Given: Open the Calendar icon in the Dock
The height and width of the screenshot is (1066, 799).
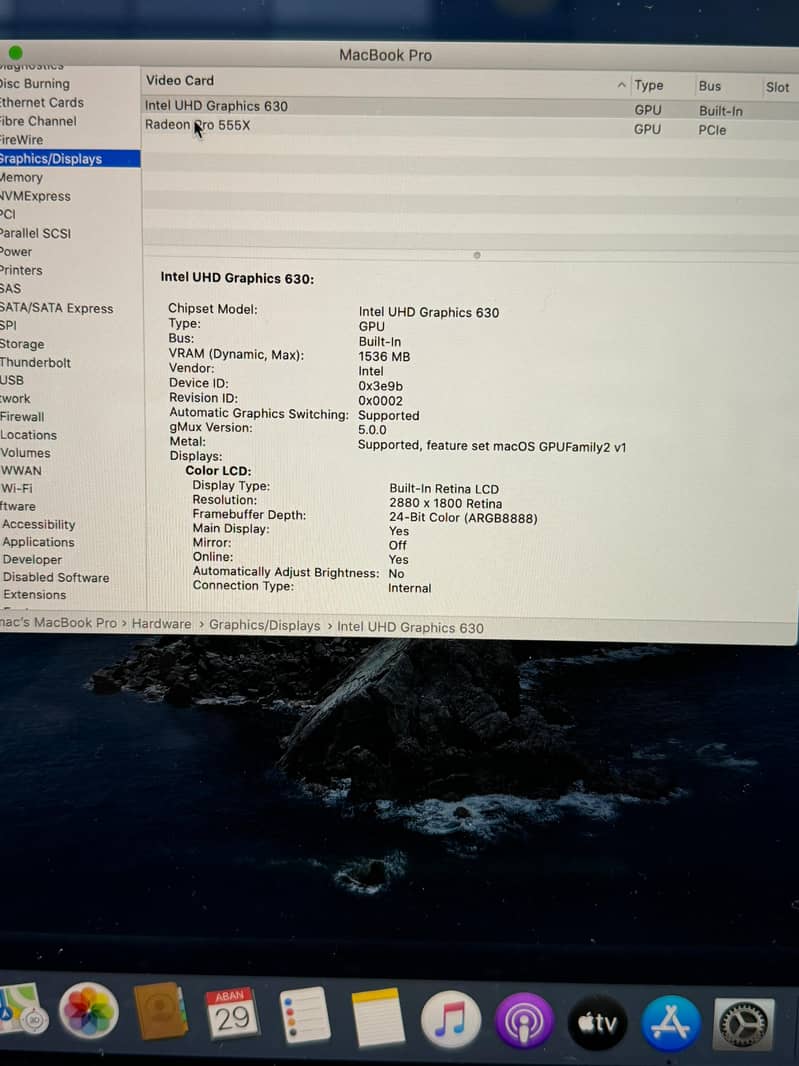Looking at the screenshot, I should tap(231, 1014).
